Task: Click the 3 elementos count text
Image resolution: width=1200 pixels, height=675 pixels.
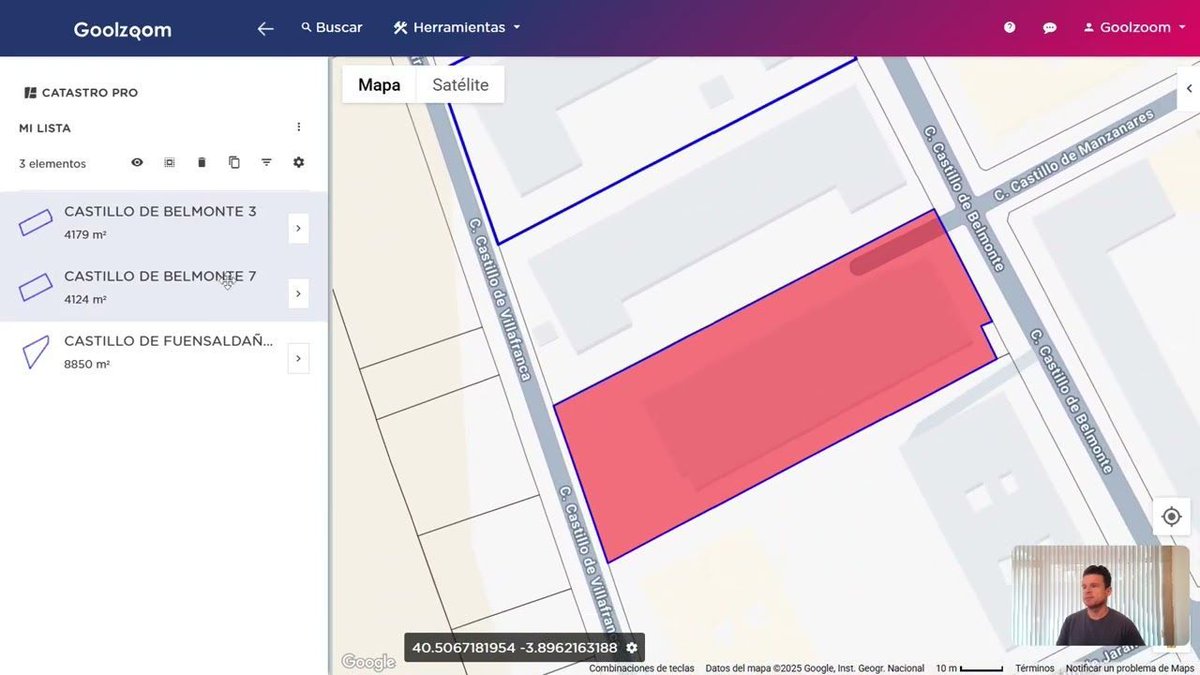Action: coord(53,164)
